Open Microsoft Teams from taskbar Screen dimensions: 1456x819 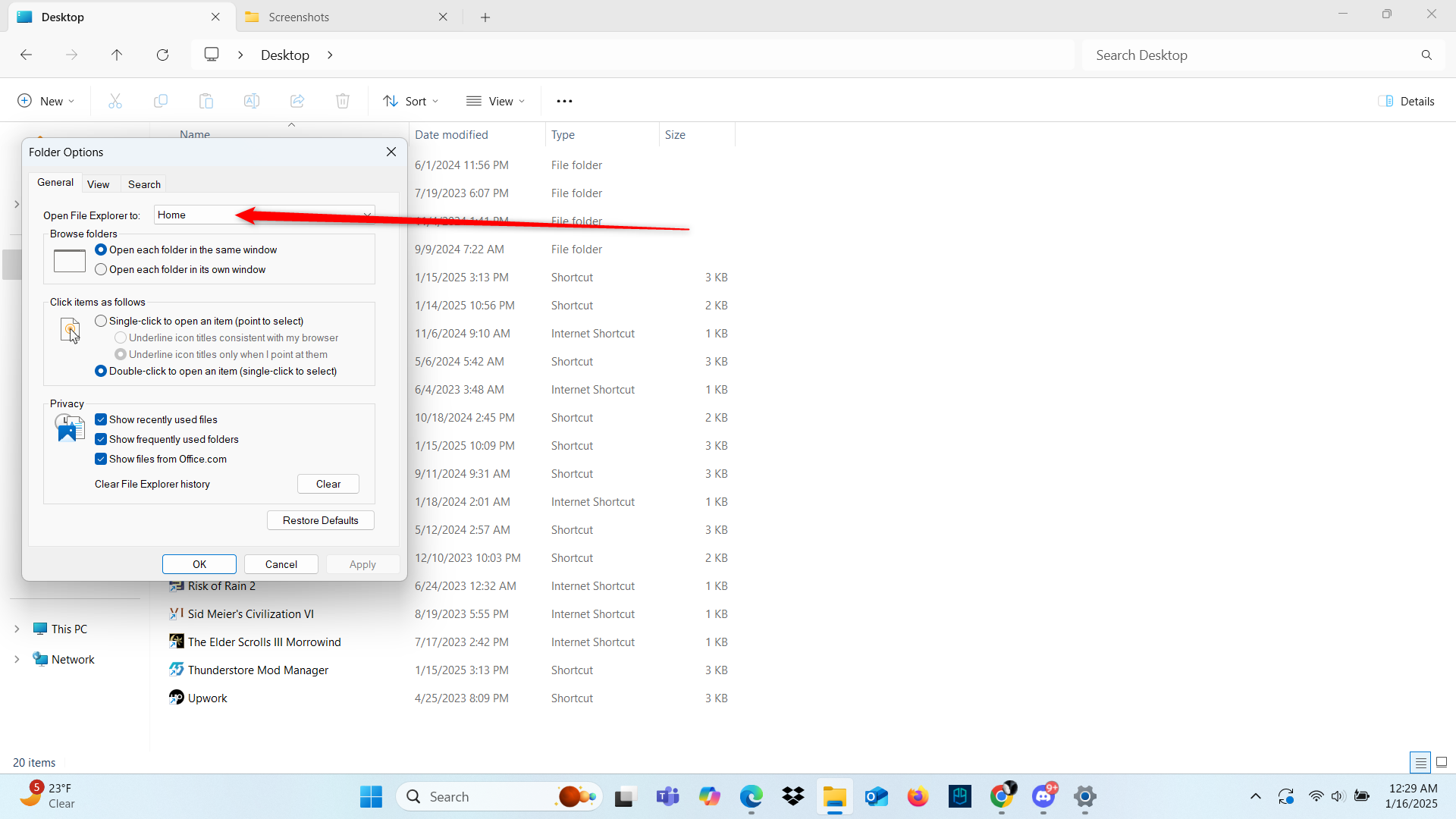(668, 797)
